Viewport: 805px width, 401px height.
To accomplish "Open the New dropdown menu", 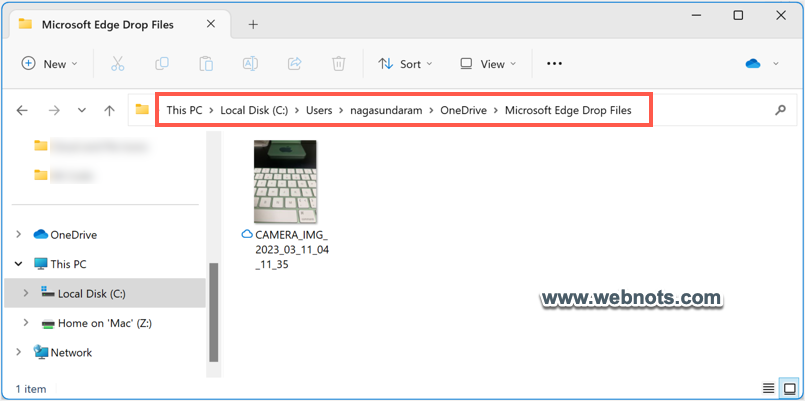I will click(x=49, y=64).
